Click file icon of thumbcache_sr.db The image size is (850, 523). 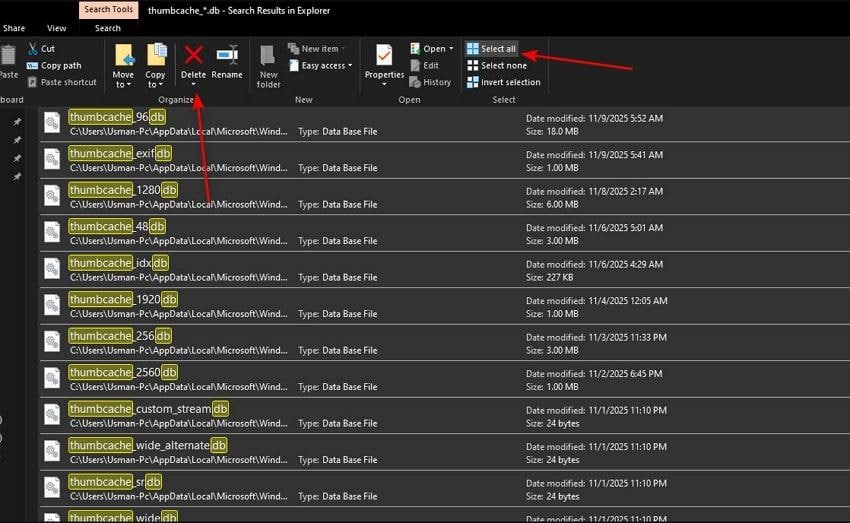point(52,487)
